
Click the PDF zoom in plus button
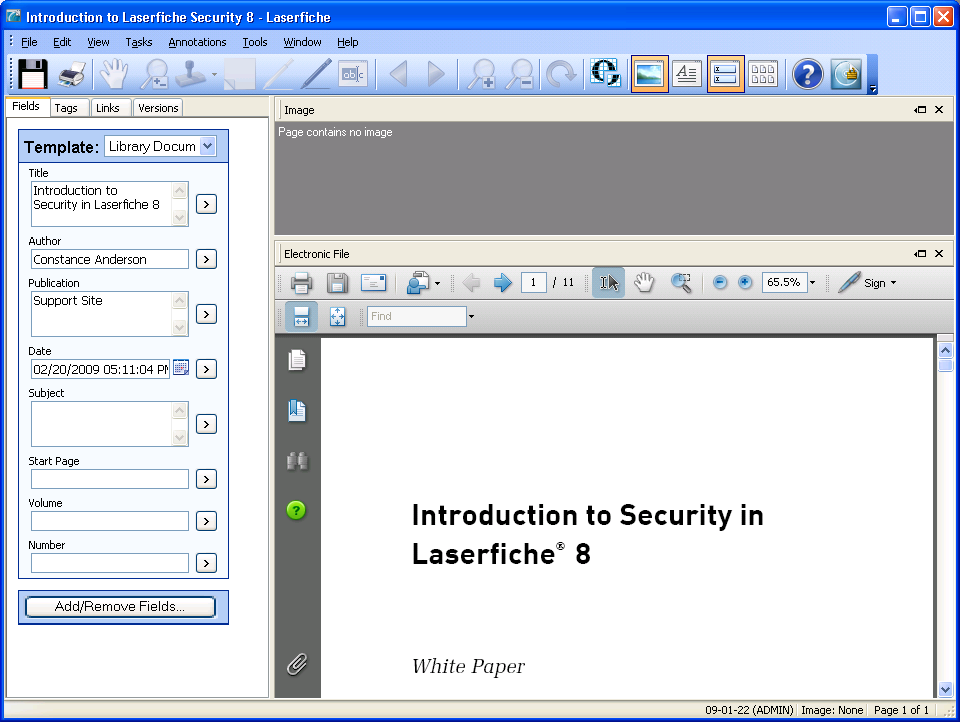744,282
